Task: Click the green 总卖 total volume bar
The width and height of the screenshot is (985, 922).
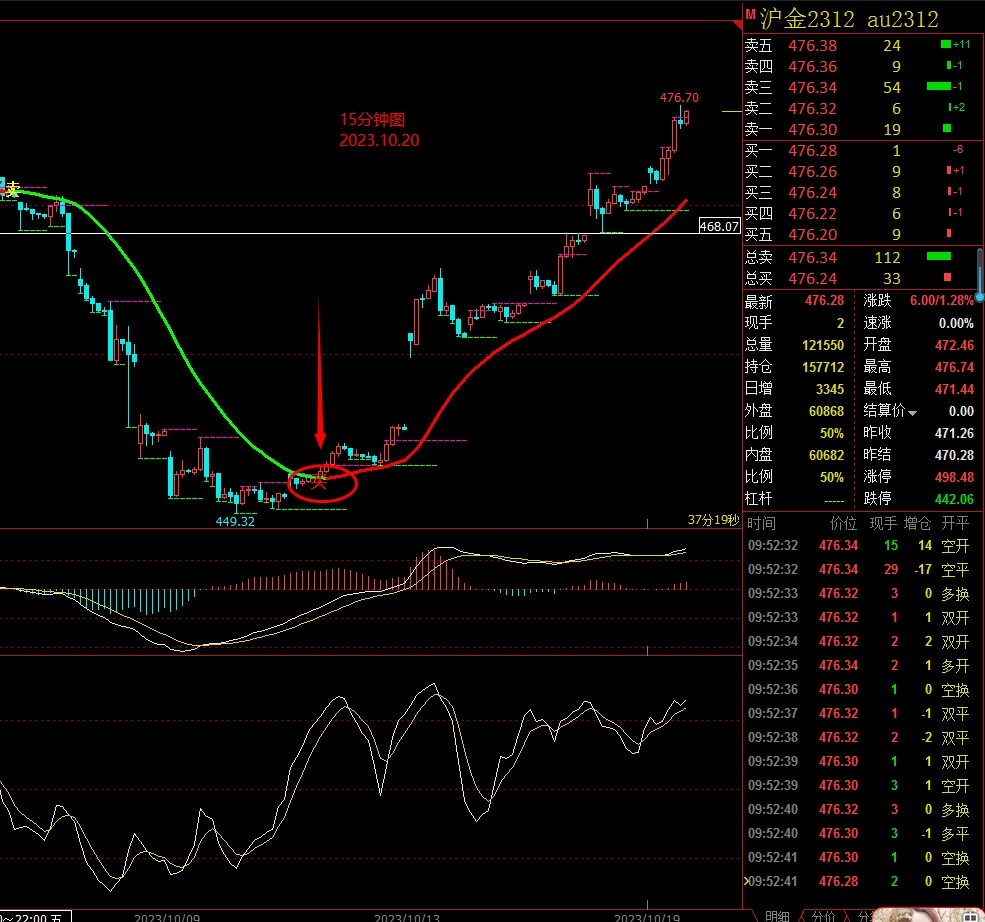Action: [940, 258]
